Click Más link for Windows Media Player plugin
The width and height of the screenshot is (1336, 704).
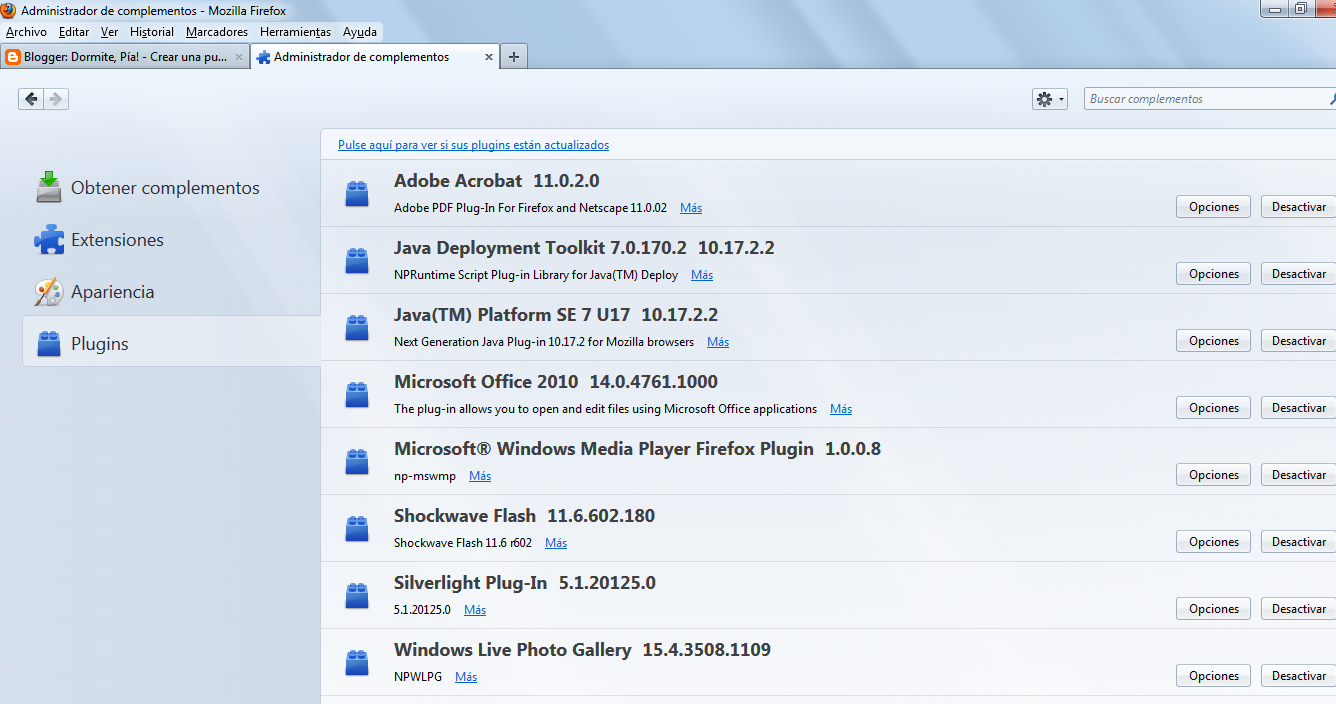(x=480, y=476)
